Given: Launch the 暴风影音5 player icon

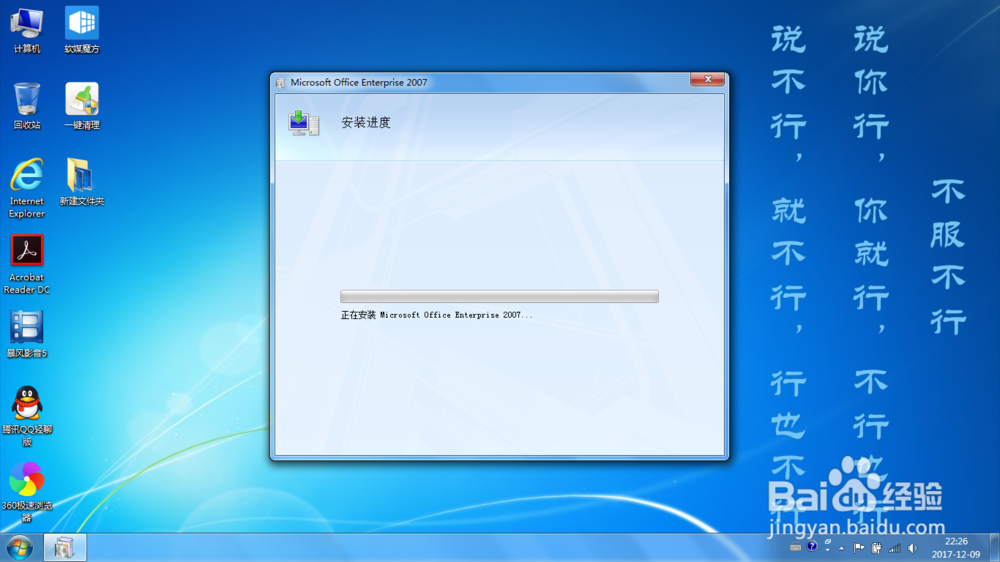Looking at the screenshot, I should [27, 334].
